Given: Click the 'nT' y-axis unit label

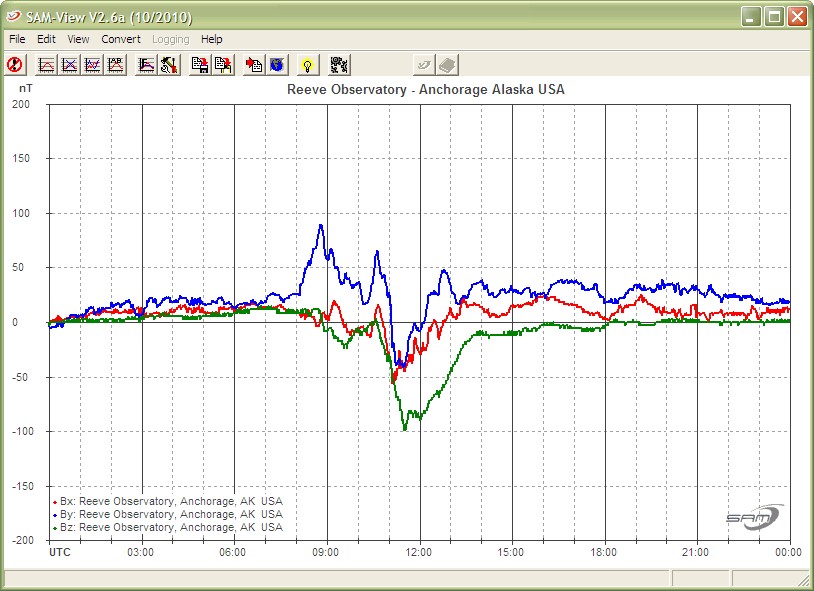Looking at the screenshot, I should 26,88.
